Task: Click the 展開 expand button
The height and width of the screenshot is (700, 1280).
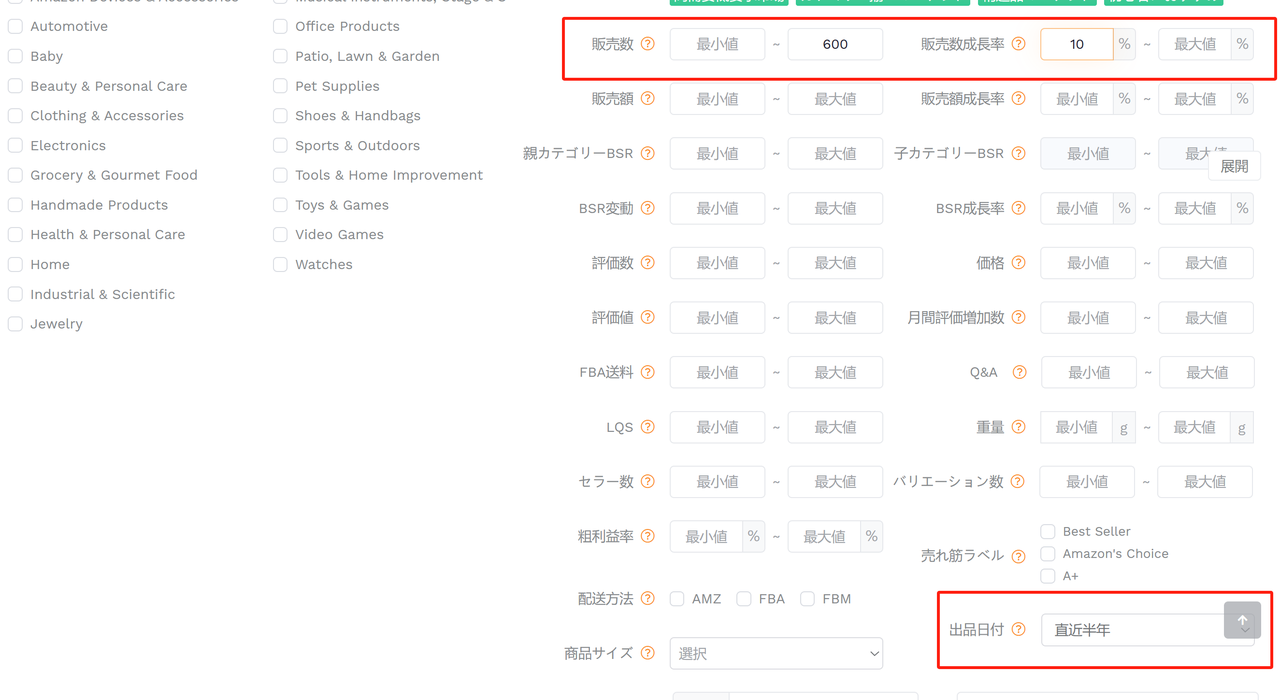Action: point(1234,167)
